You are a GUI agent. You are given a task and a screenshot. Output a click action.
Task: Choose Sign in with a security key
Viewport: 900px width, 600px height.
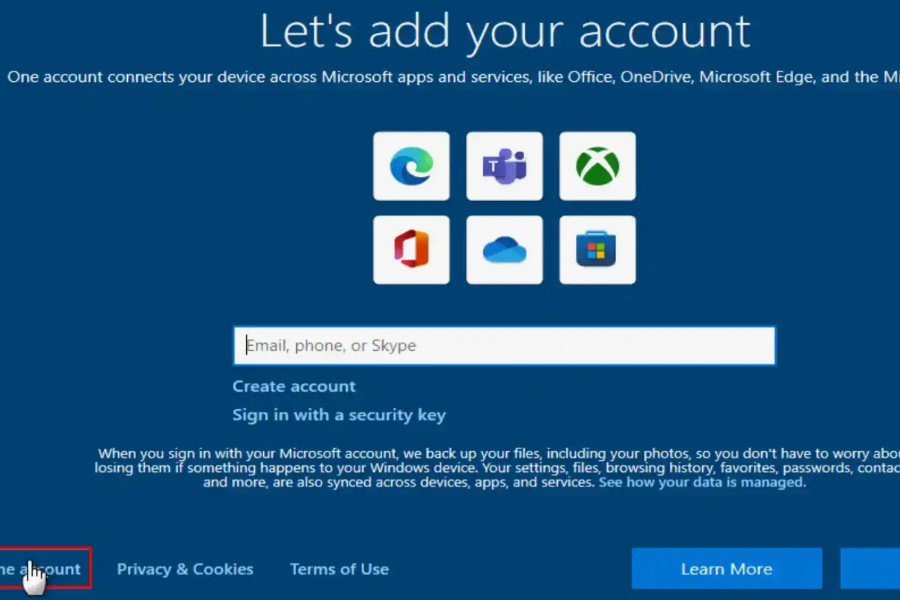[x=339, y=415]
